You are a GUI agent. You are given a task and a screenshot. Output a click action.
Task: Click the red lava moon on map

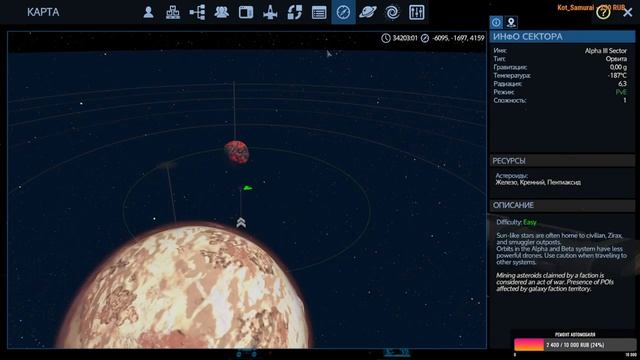point(236,152)
